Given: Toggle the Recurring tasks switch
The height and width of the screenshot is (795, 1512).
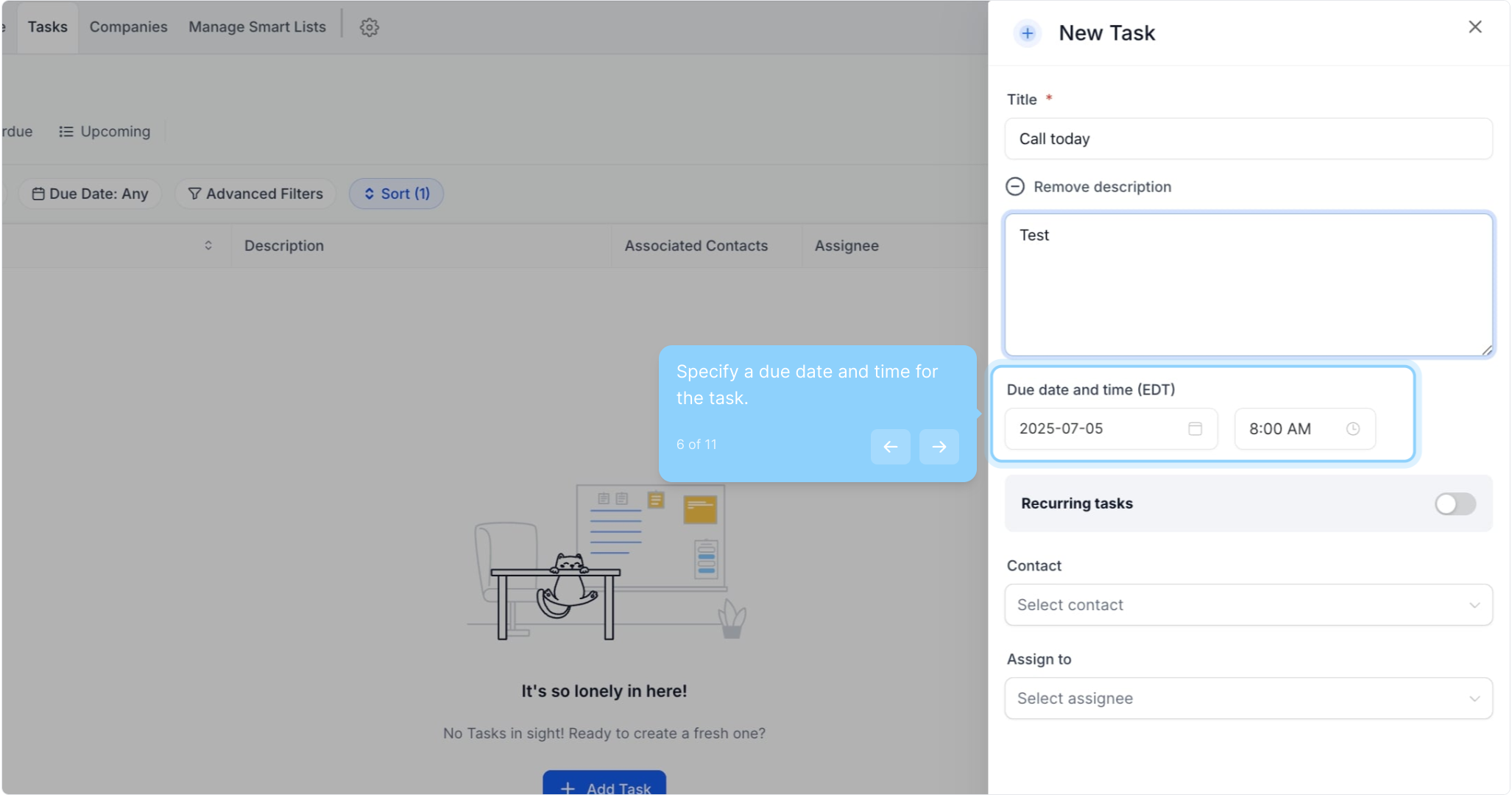Looking at the screenshot, I should coord(1455,504).
